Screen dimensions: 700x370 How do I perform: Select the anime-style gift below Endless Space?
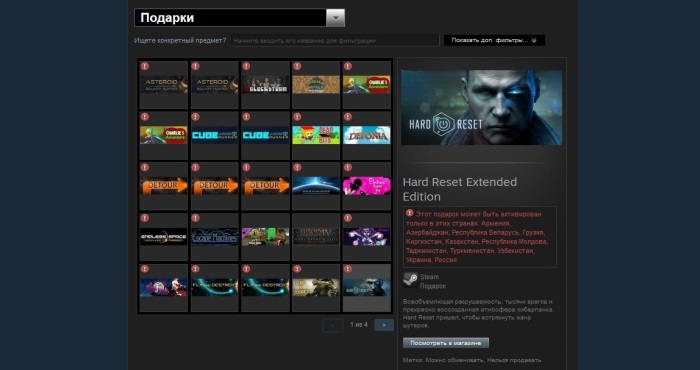click(x=164, y=288)
